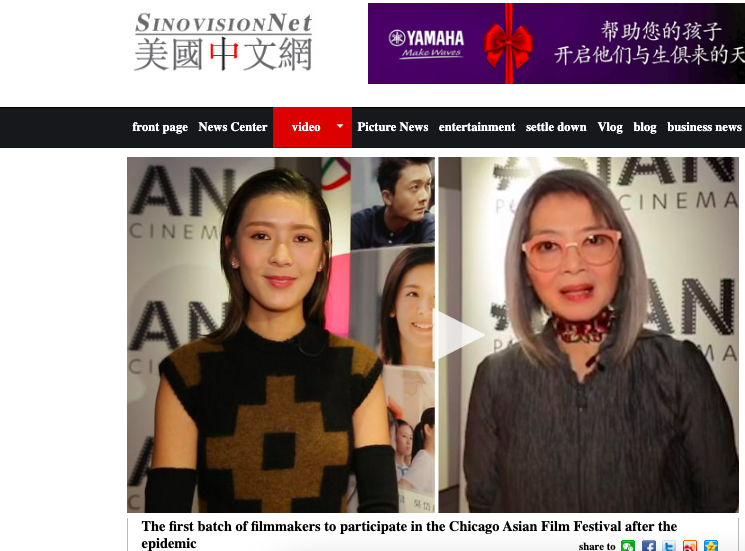Expand the video menu dropdown arrow
This screenshot has width=745, height=551.
coord(340,126)
